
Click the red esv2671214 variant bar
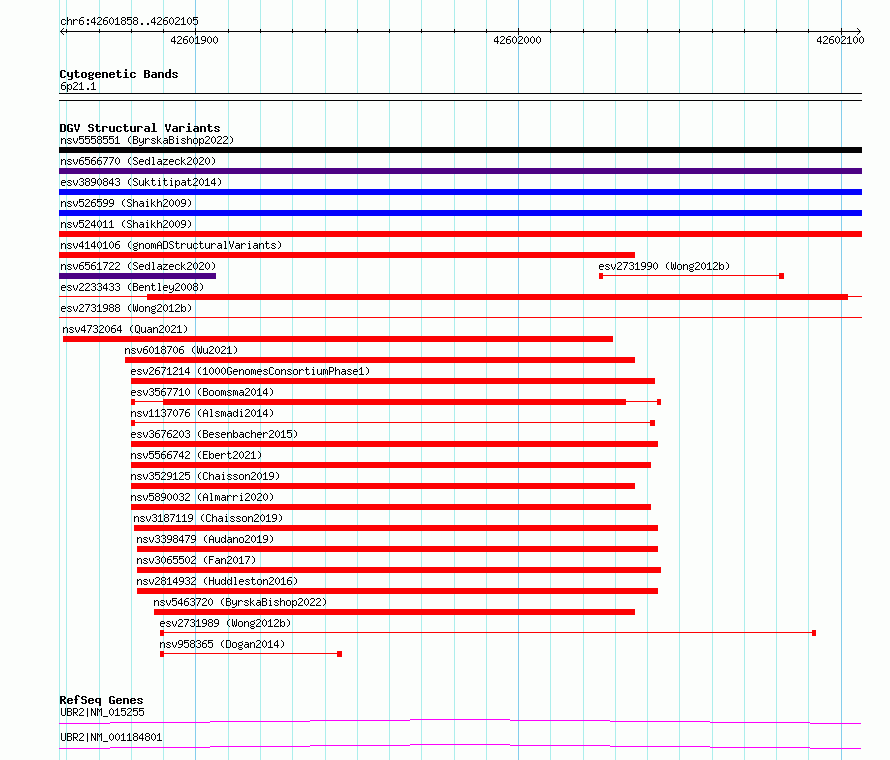point(393,381)
